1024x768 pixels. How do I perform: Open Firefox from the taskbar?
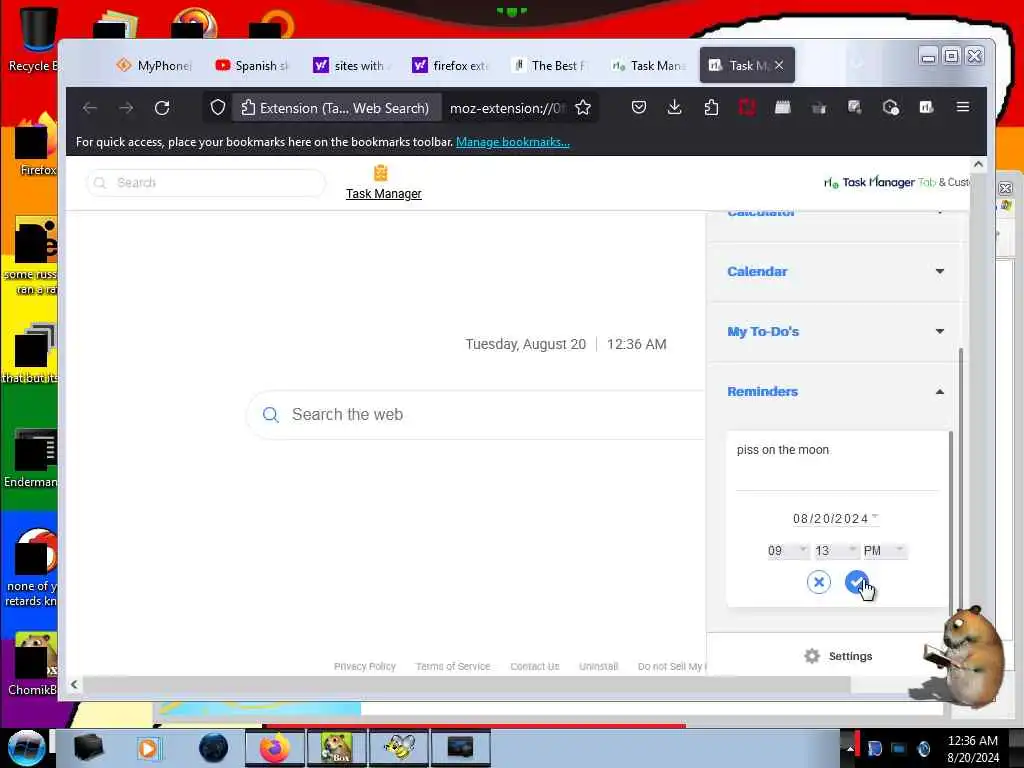[274, 748]
